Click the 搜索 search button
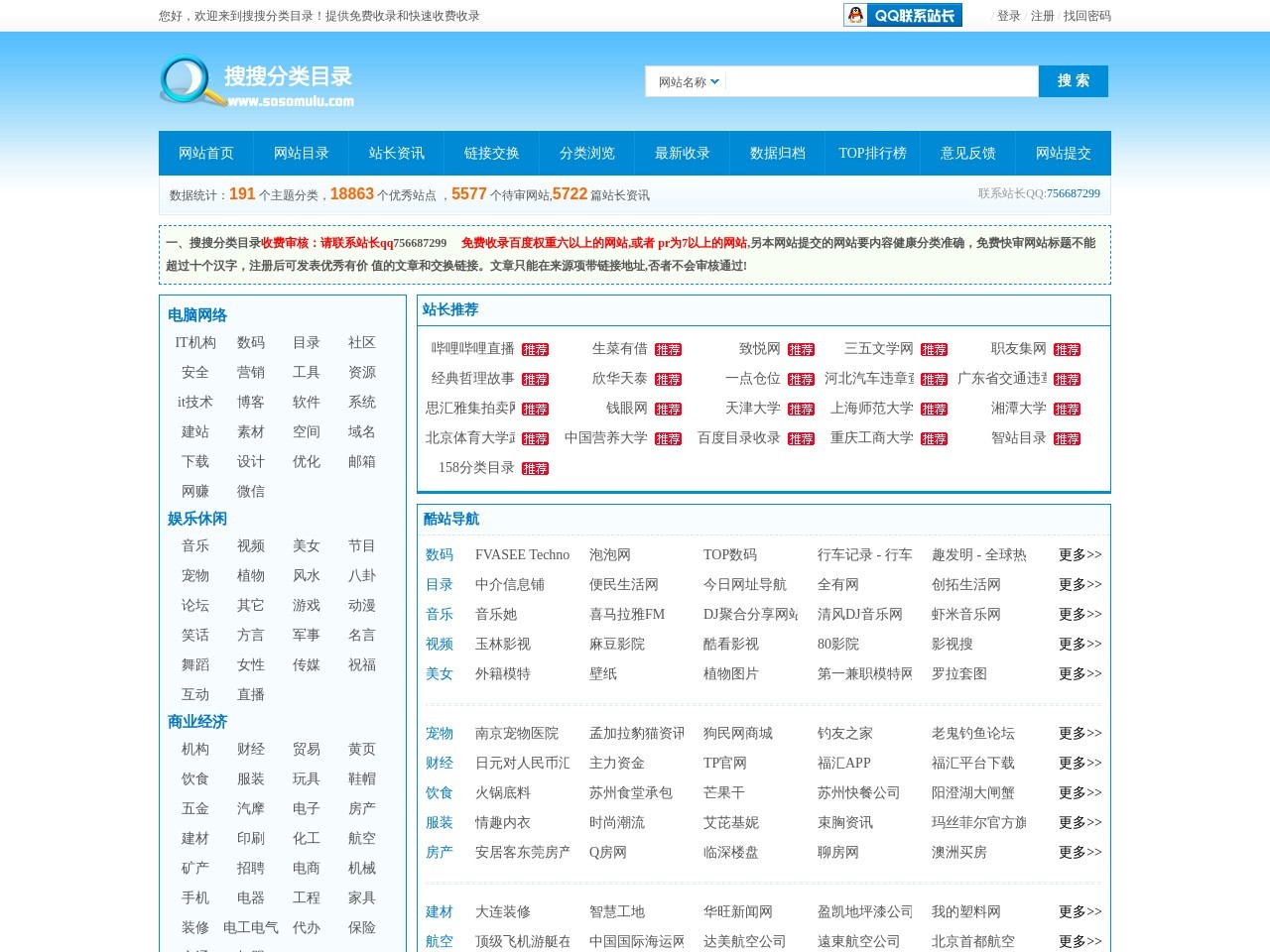The width and height of the screenshot is (1270, 952). coord(1074,81)
